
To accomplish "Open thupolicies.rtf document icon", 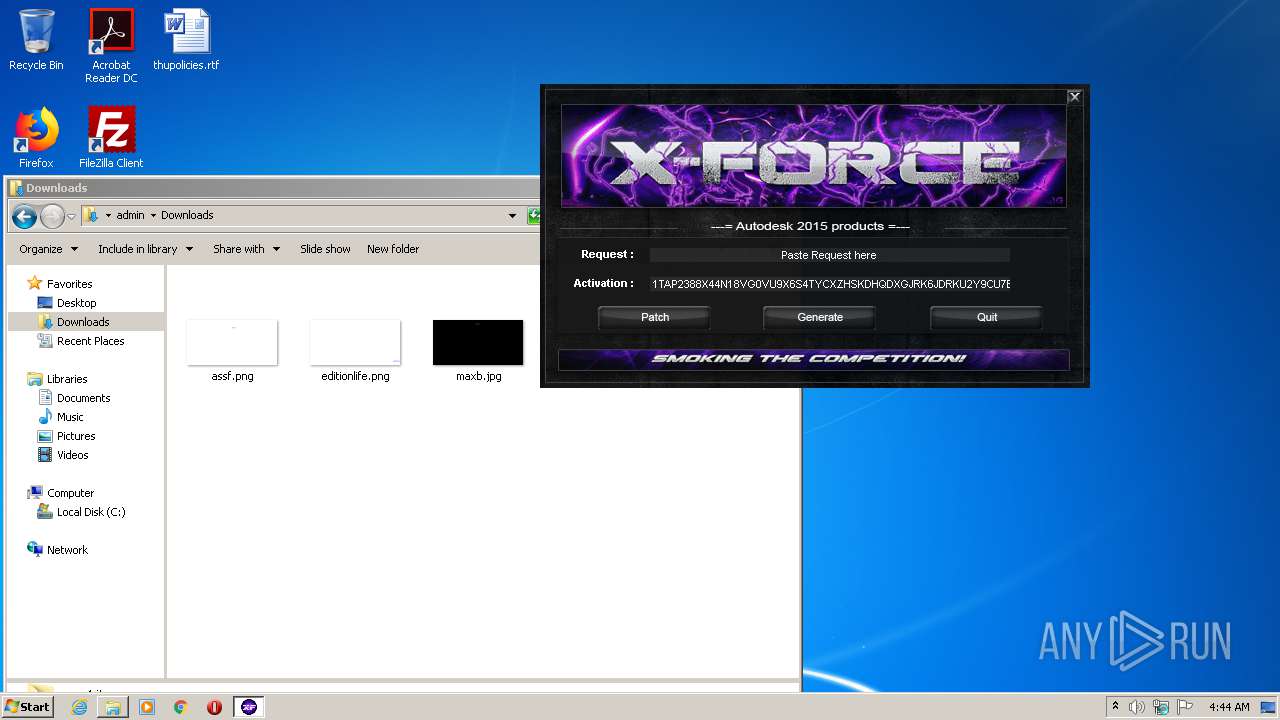I will click(x=186, y=40).
